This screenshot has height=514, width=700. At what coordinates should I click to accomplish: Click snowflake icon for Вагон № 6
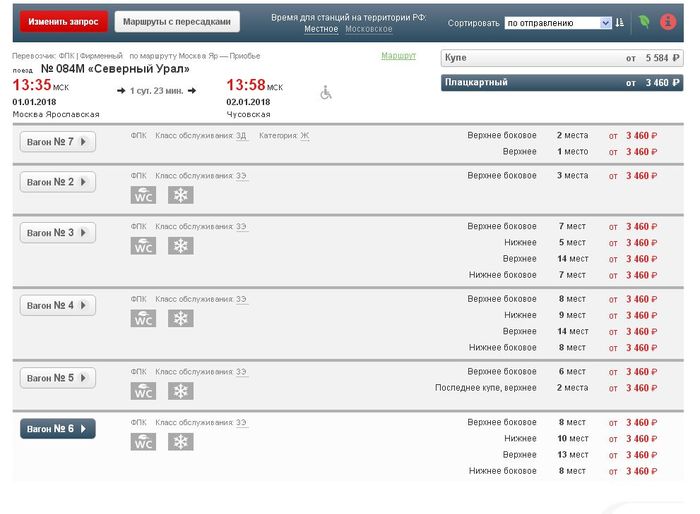180,442
